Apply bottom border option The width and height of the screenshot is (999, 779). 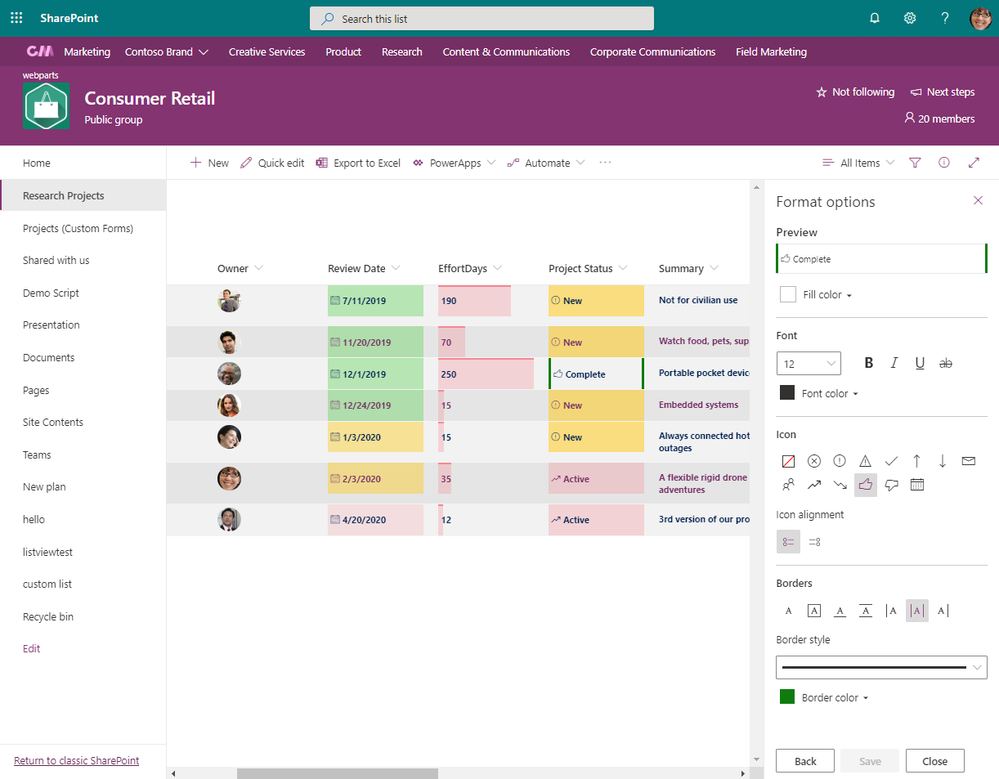[840, 611]
